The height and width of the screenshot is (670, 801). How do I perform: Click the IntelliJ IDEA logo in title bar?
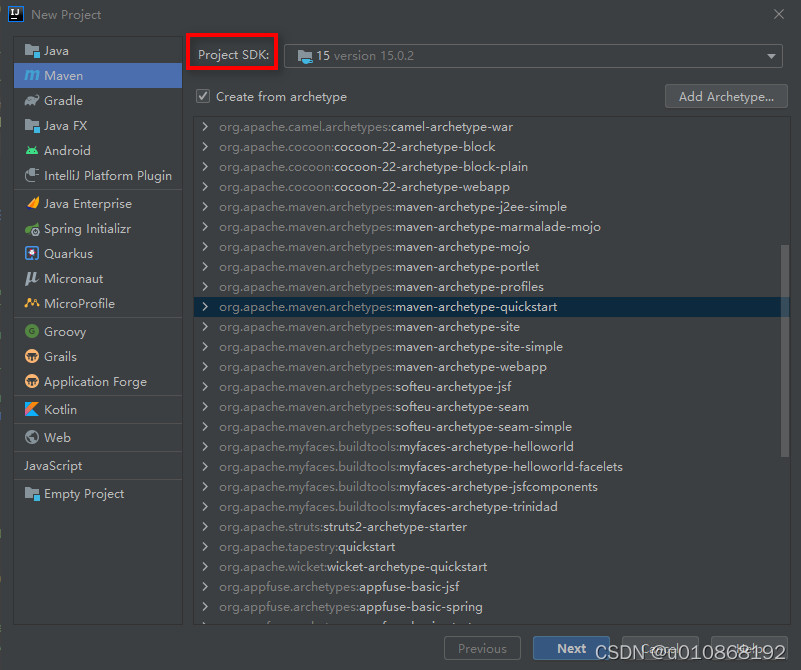point(16,14)
